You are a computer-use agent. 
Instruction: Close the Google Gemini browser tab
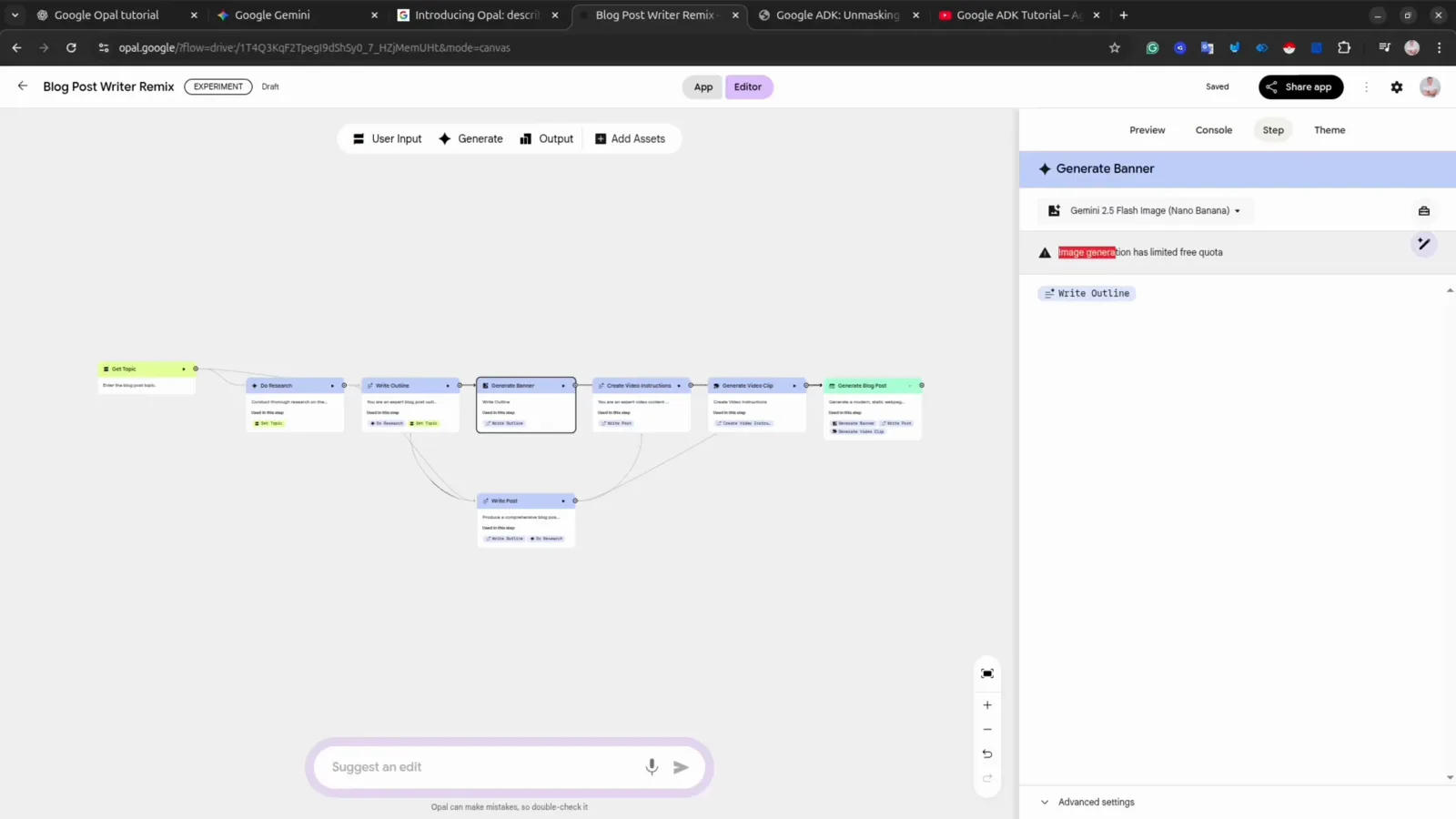coord(374,15)
